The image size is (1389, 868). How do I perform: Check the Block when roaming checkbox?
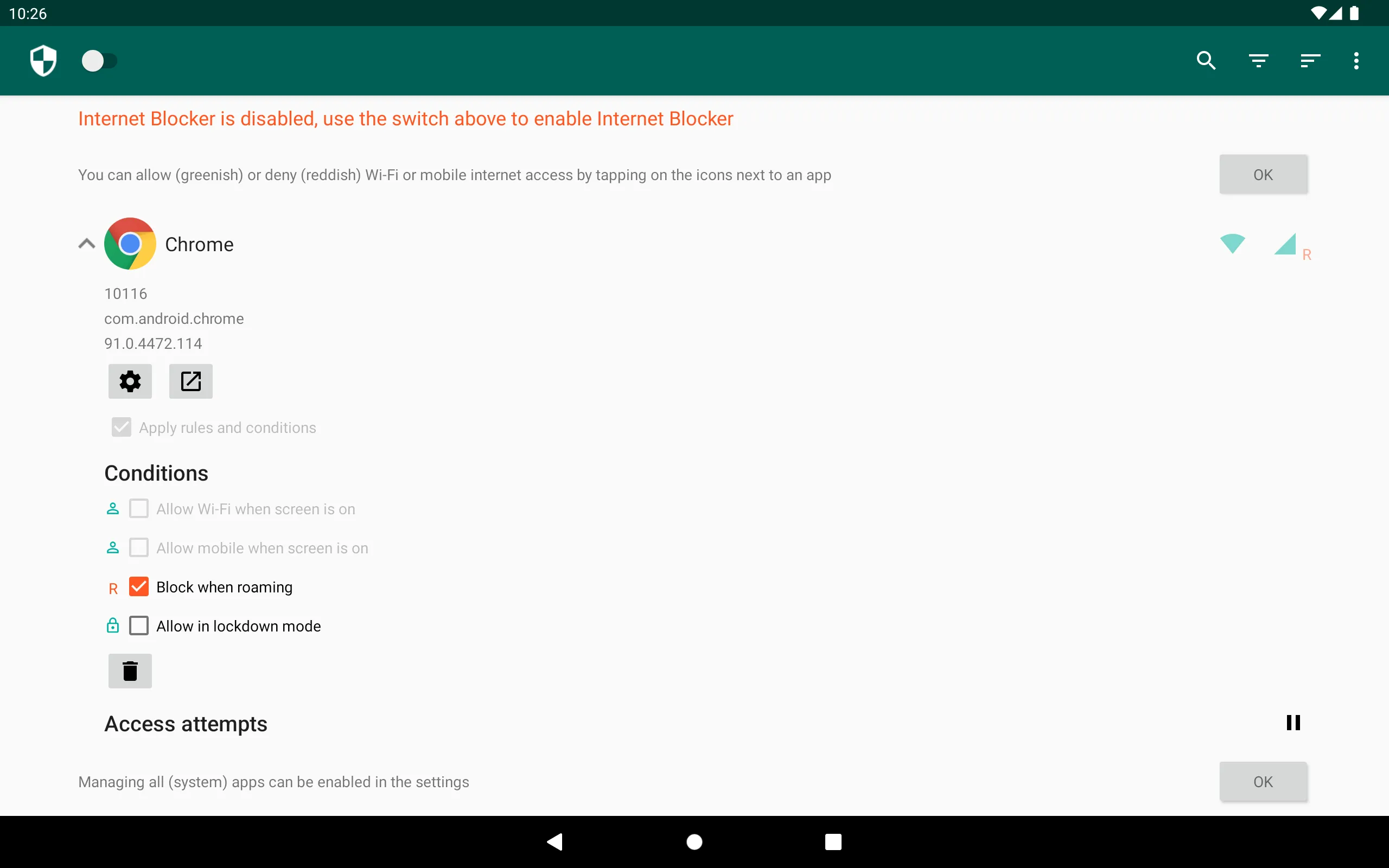click(139, 587)
